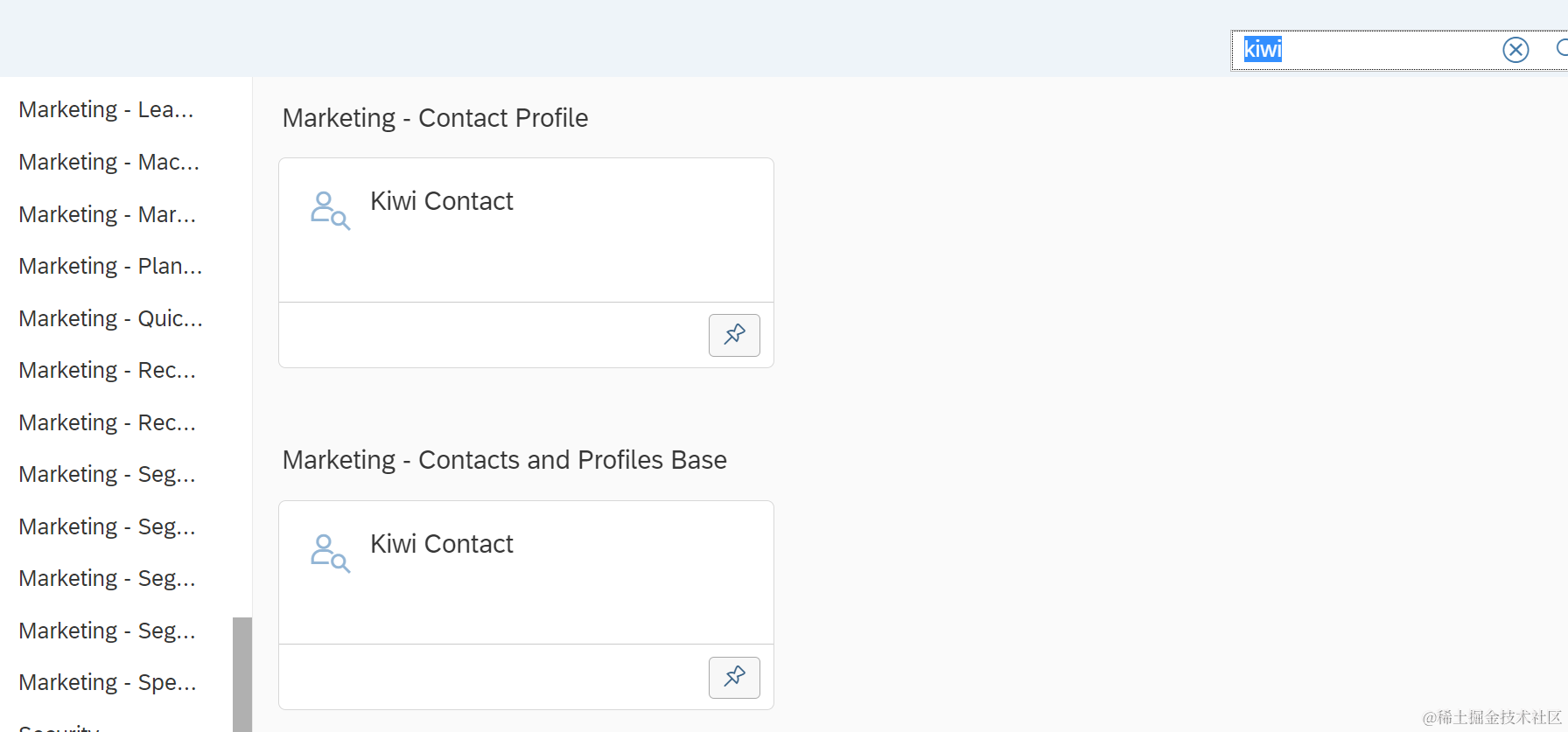Pin the Kiwi Contact tile under Contact Profile
The height and width of the screenshot is (732, 1568).
(x=734, y=335)
